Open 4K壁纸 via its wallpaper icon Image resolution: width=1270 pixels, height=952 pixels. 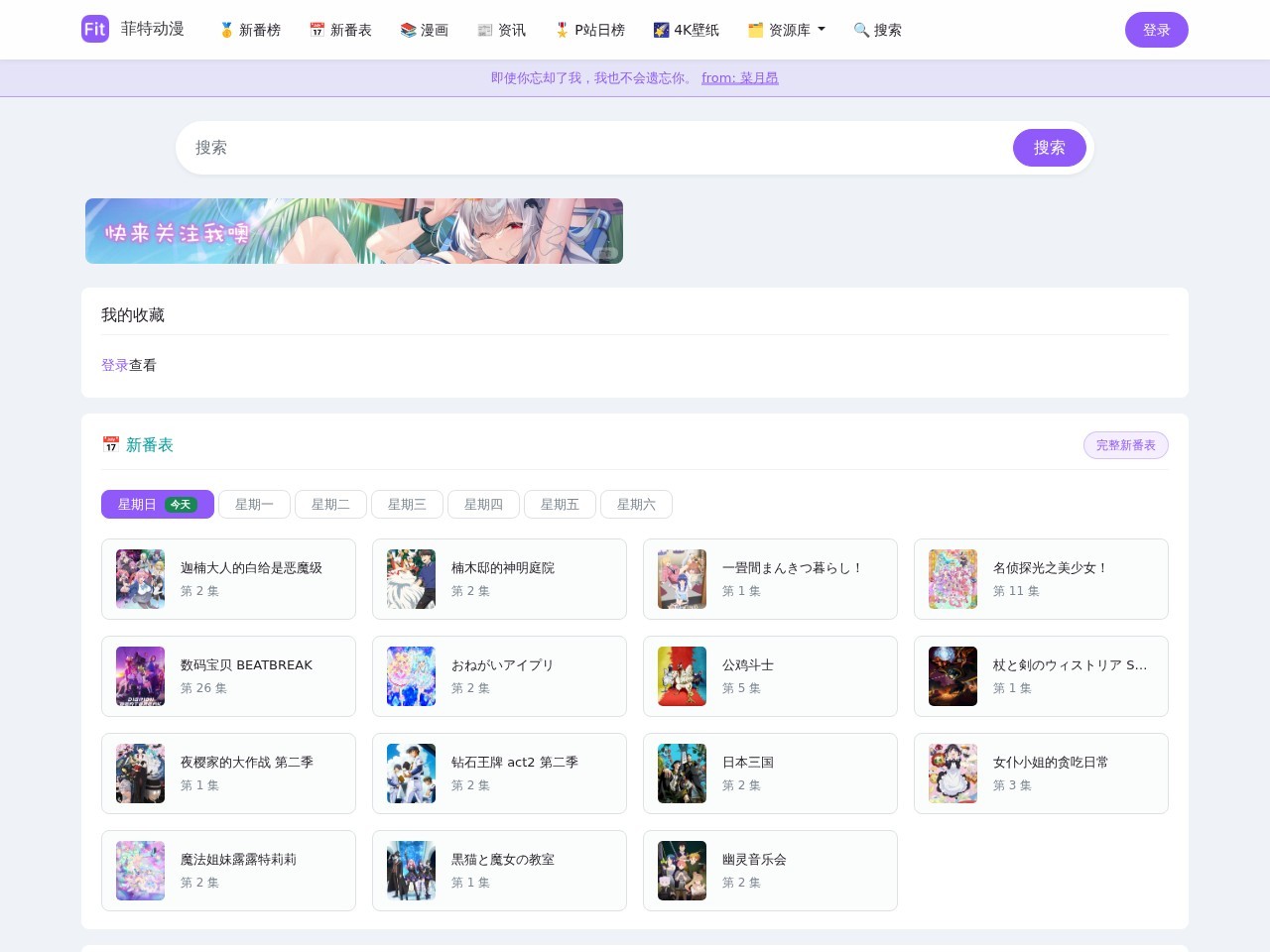(660, 30)
